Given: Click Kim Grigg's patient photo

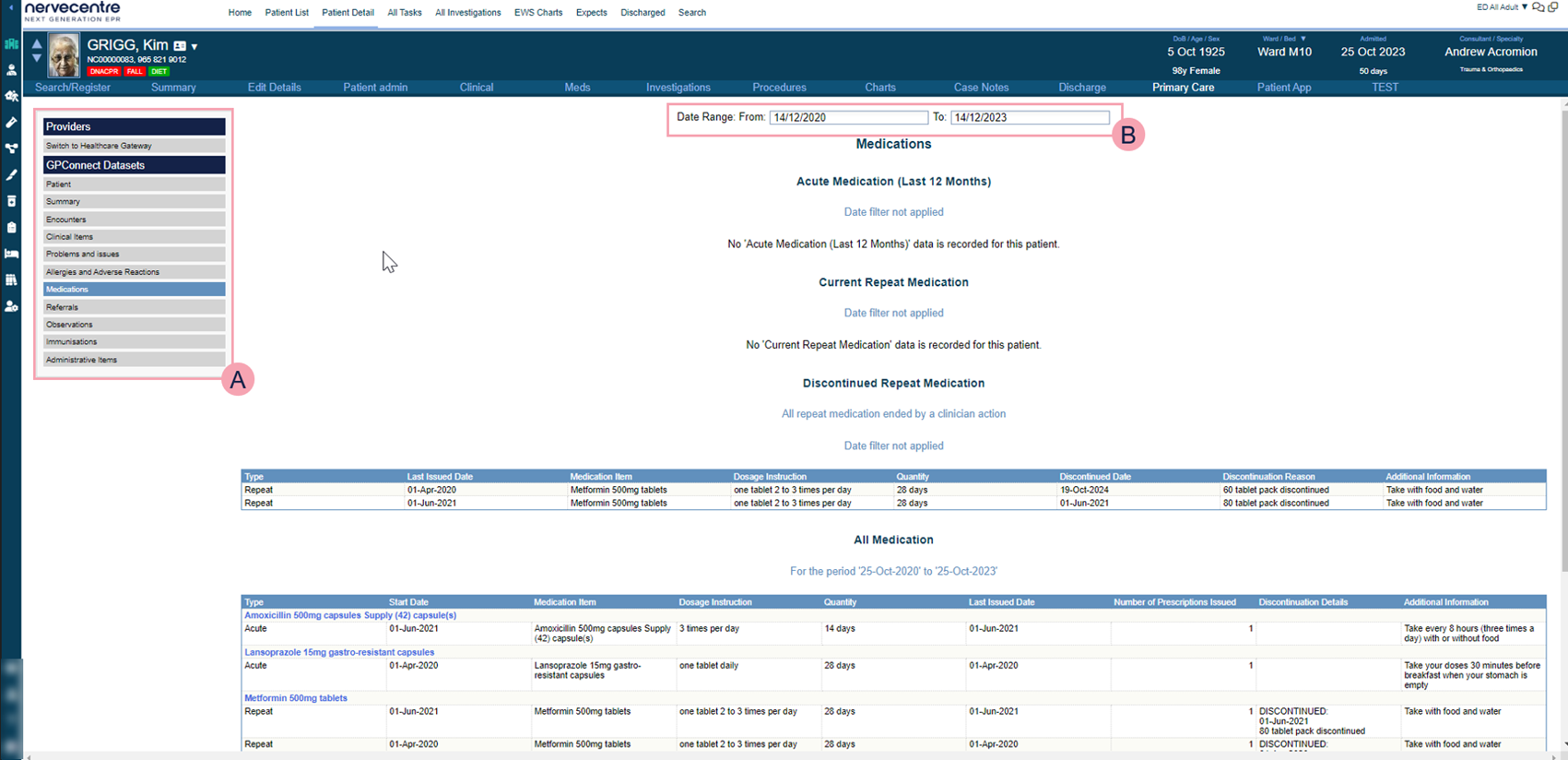Looking at the screenshot, I should pos(64,55).
